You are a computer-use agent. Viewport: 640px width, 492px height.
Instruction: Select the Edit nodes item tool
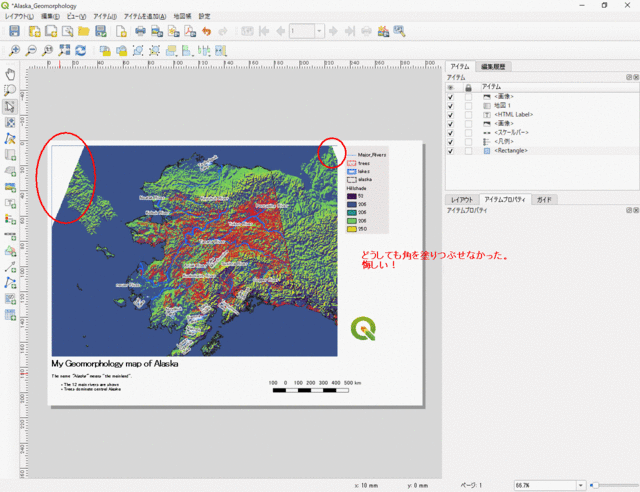pos(10,139)
